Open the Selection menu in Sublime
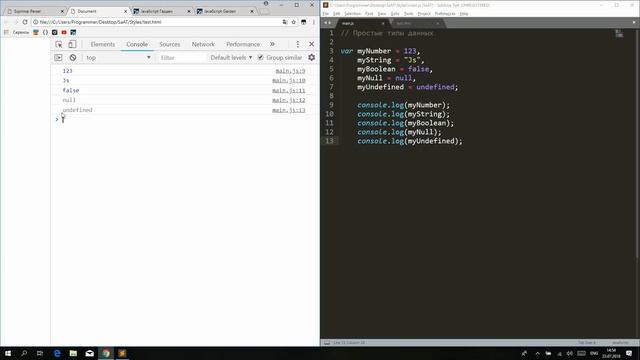The width and height of the screenshot is (640, 360). point(352,14)
